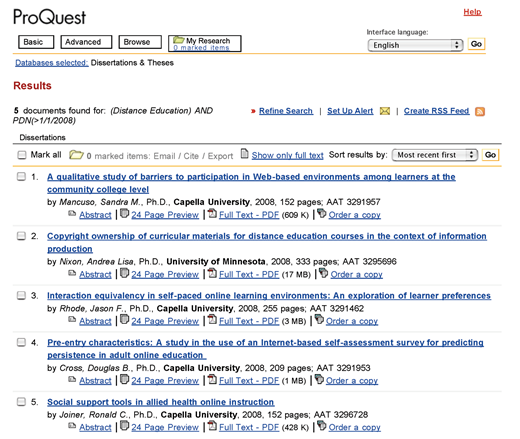Click 24 Page Preview link for result 1
520x439 pixels.
click(x=165, y=215)
